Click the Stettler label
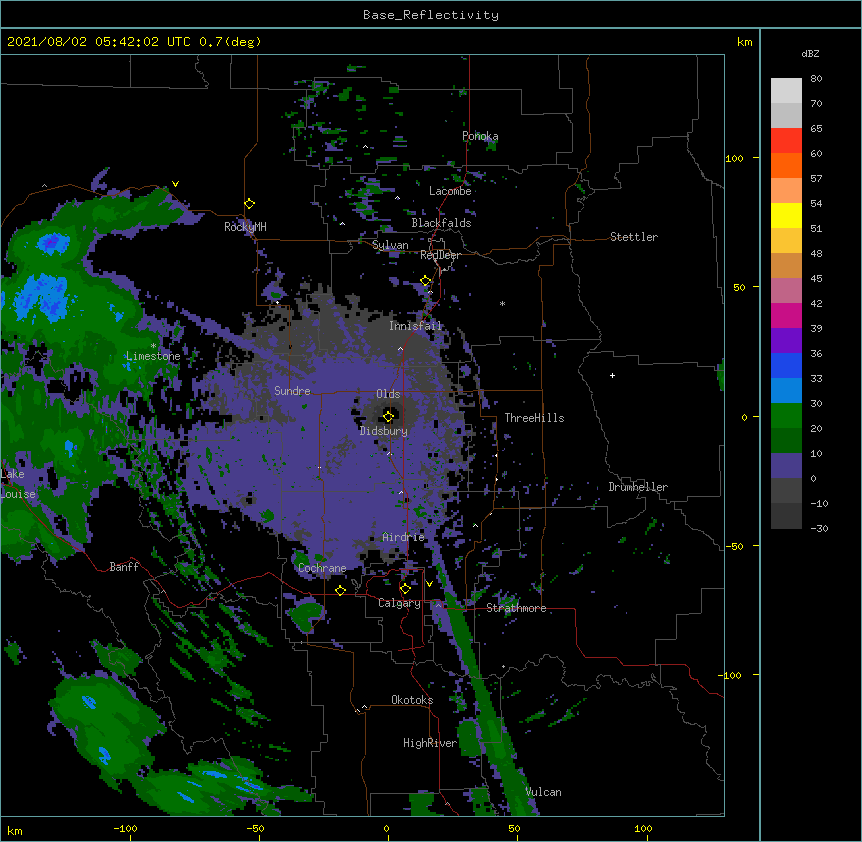 pos(634,237)
